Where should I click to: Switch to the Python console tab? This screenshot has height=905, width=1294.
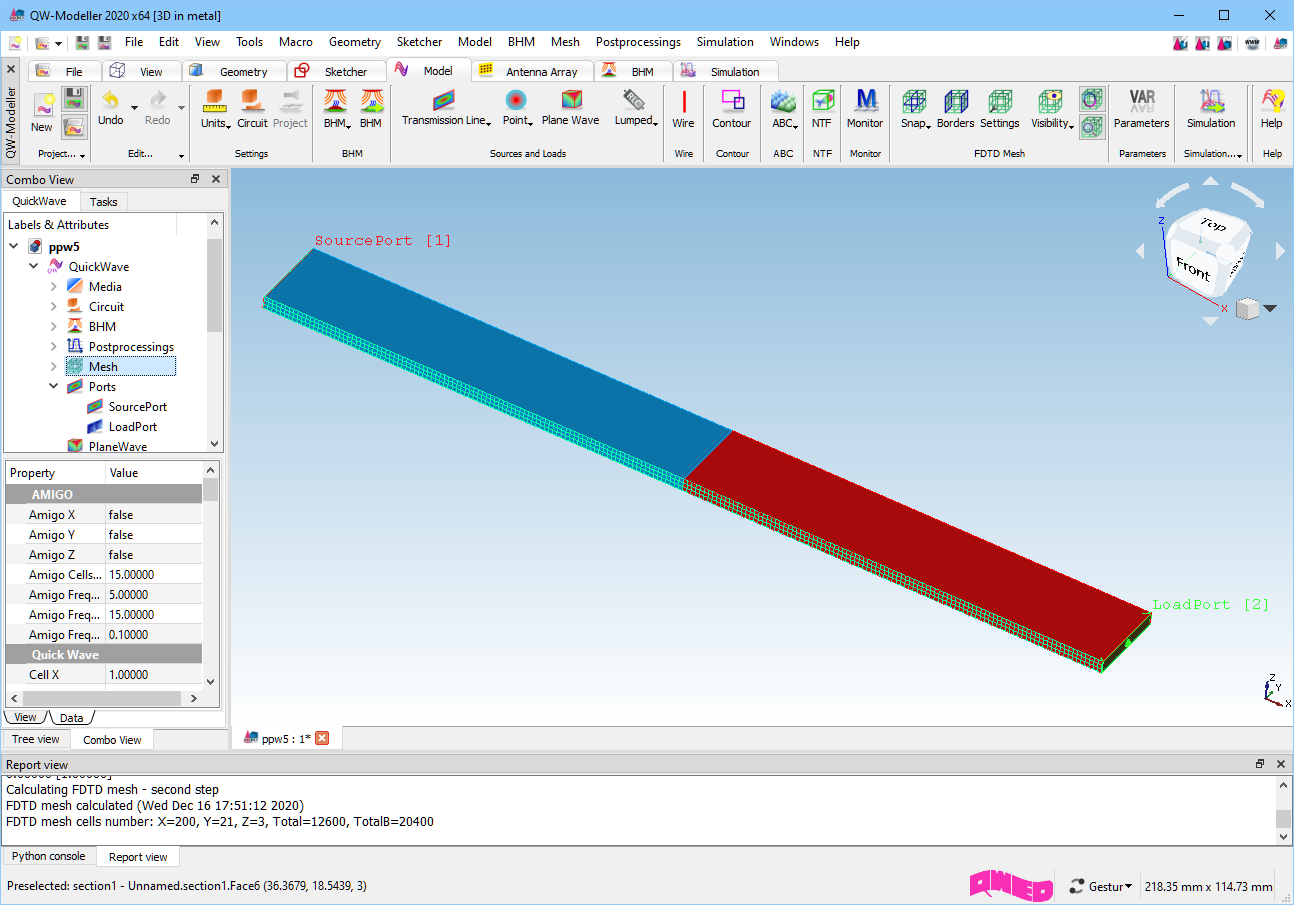[x=49, y=856]
